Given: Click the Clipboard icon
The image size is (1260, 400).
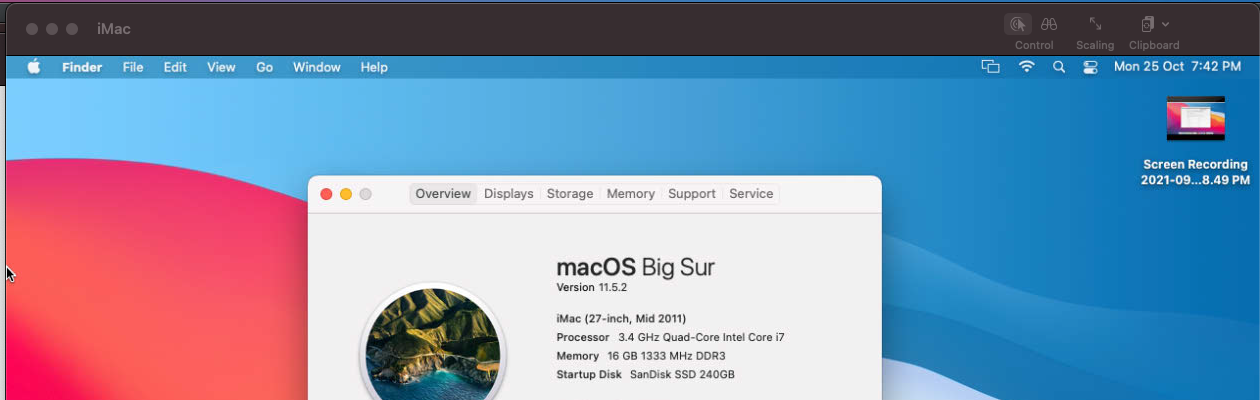Looking at the screenshot, I should click(1148, 24).
